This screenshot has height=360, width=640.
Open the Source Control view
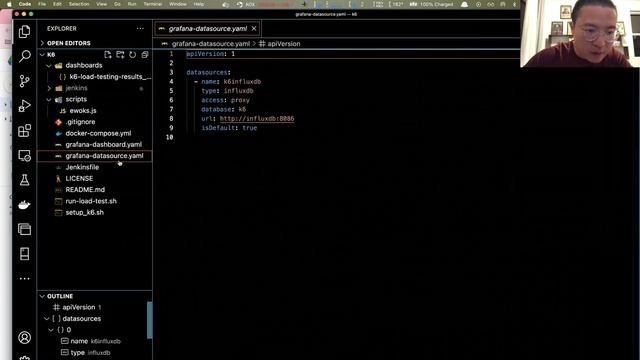tap(24, 81)
